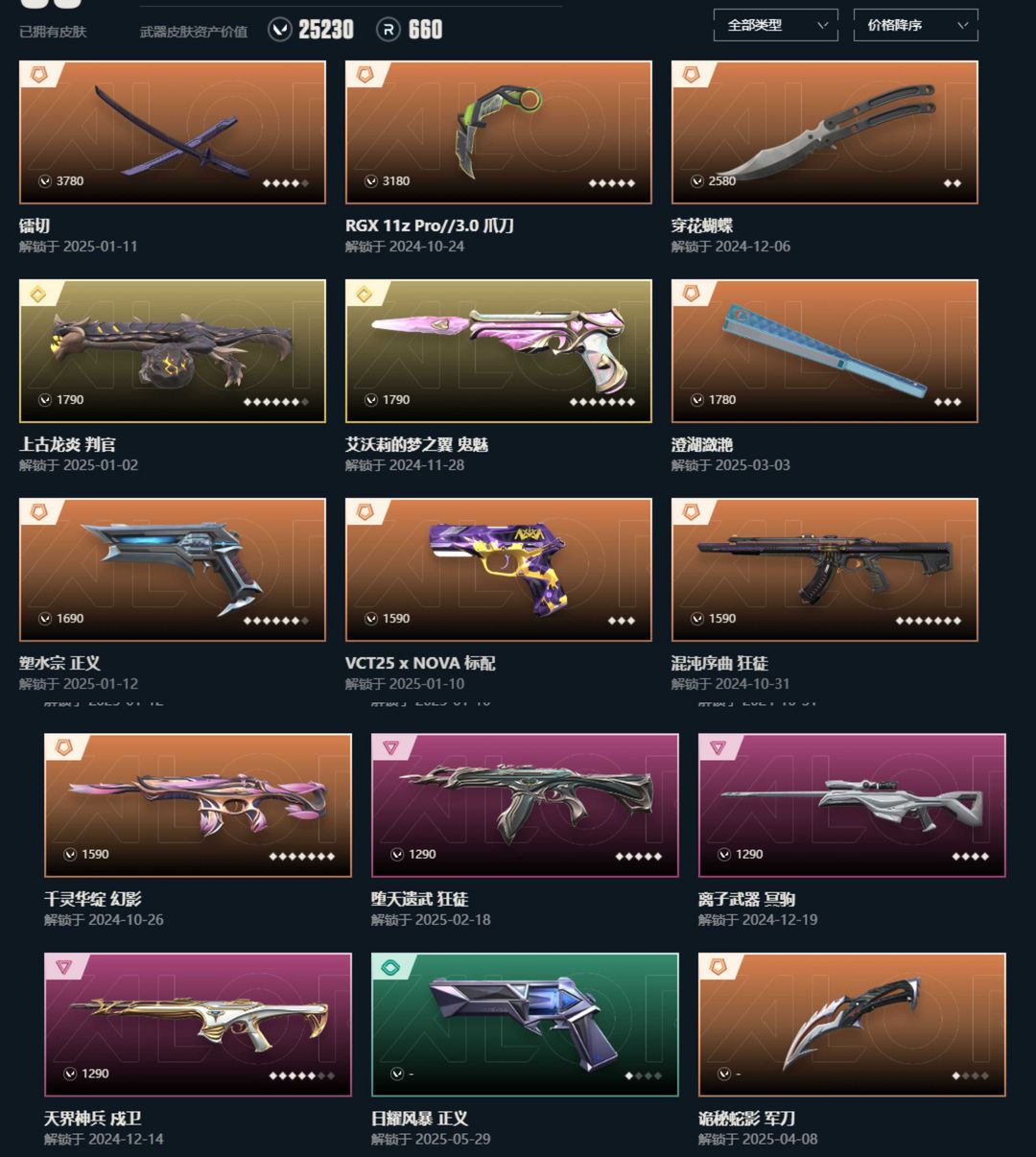This screenshot has height=1157, width=1036.
Task: Open the 千灵华绽 幻影 skin card
Action: 198,806
